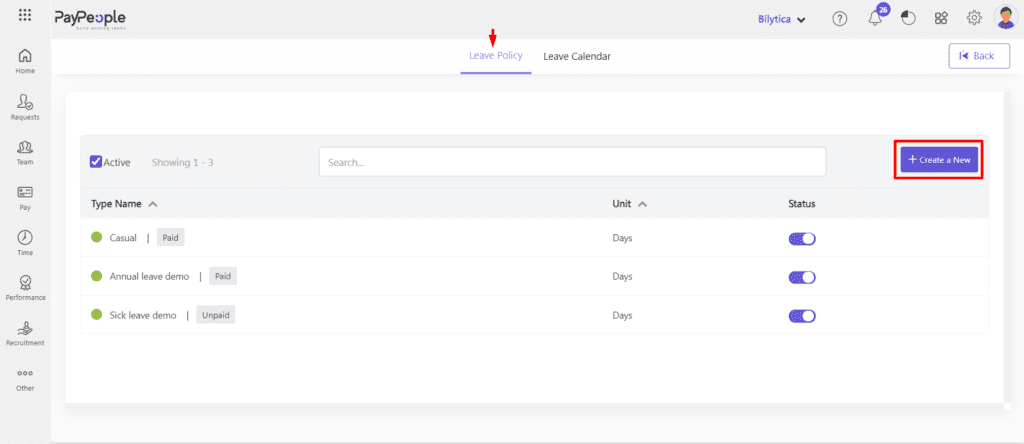Click the notification bell icon

tap(874, 19)
